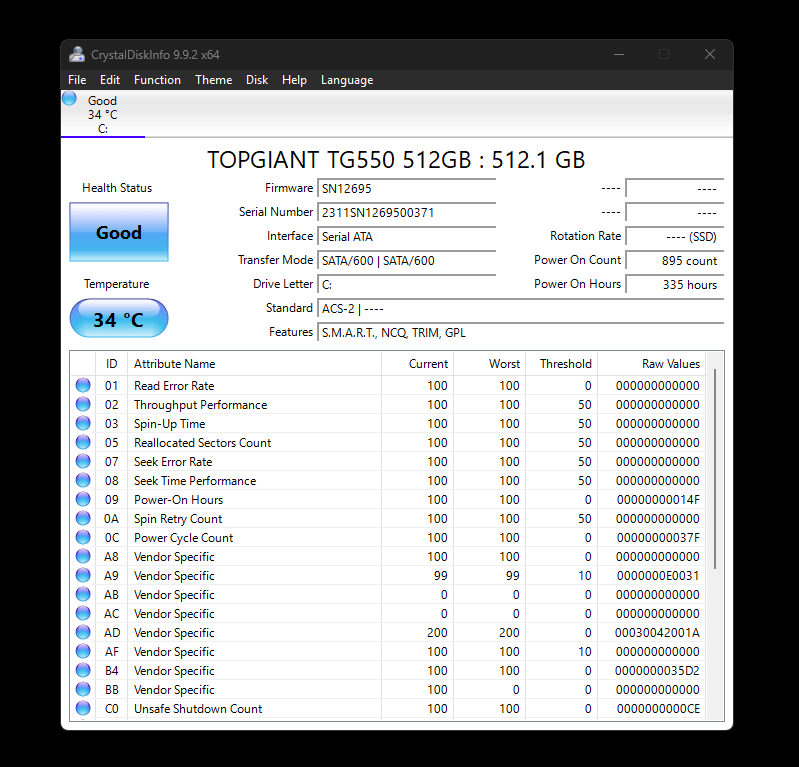Screen dimensions: 799x767
Task: Click raw value 00000000037F
Action: tap(658, 538)
